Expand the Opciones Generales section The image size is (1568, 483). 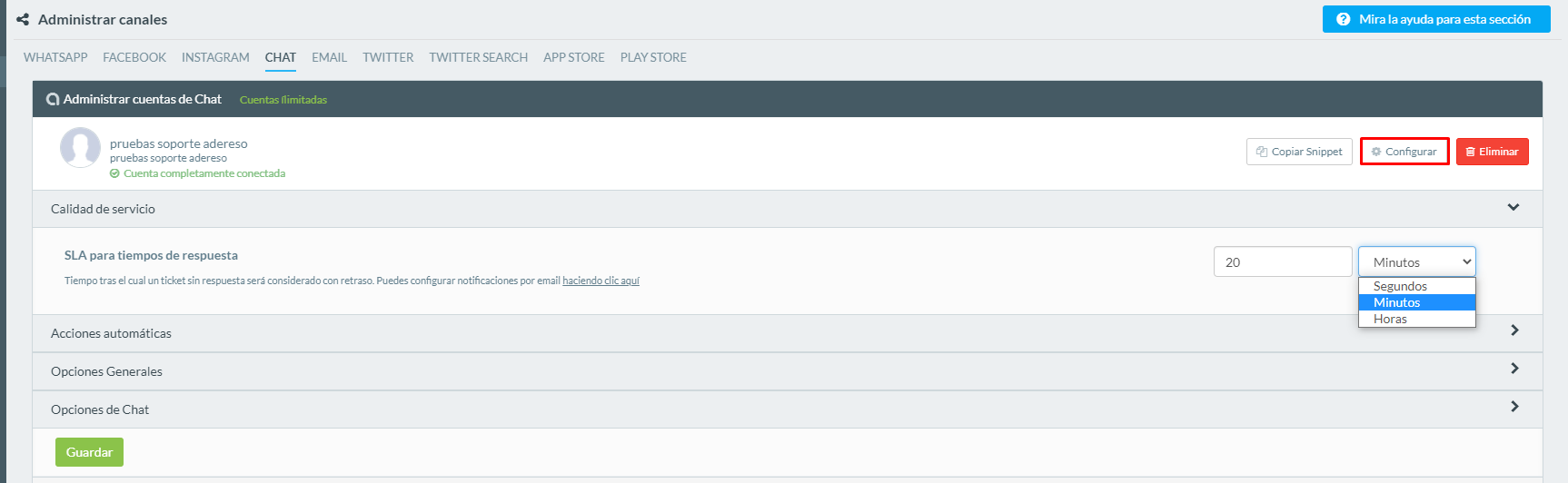click(x=787, y=371)
